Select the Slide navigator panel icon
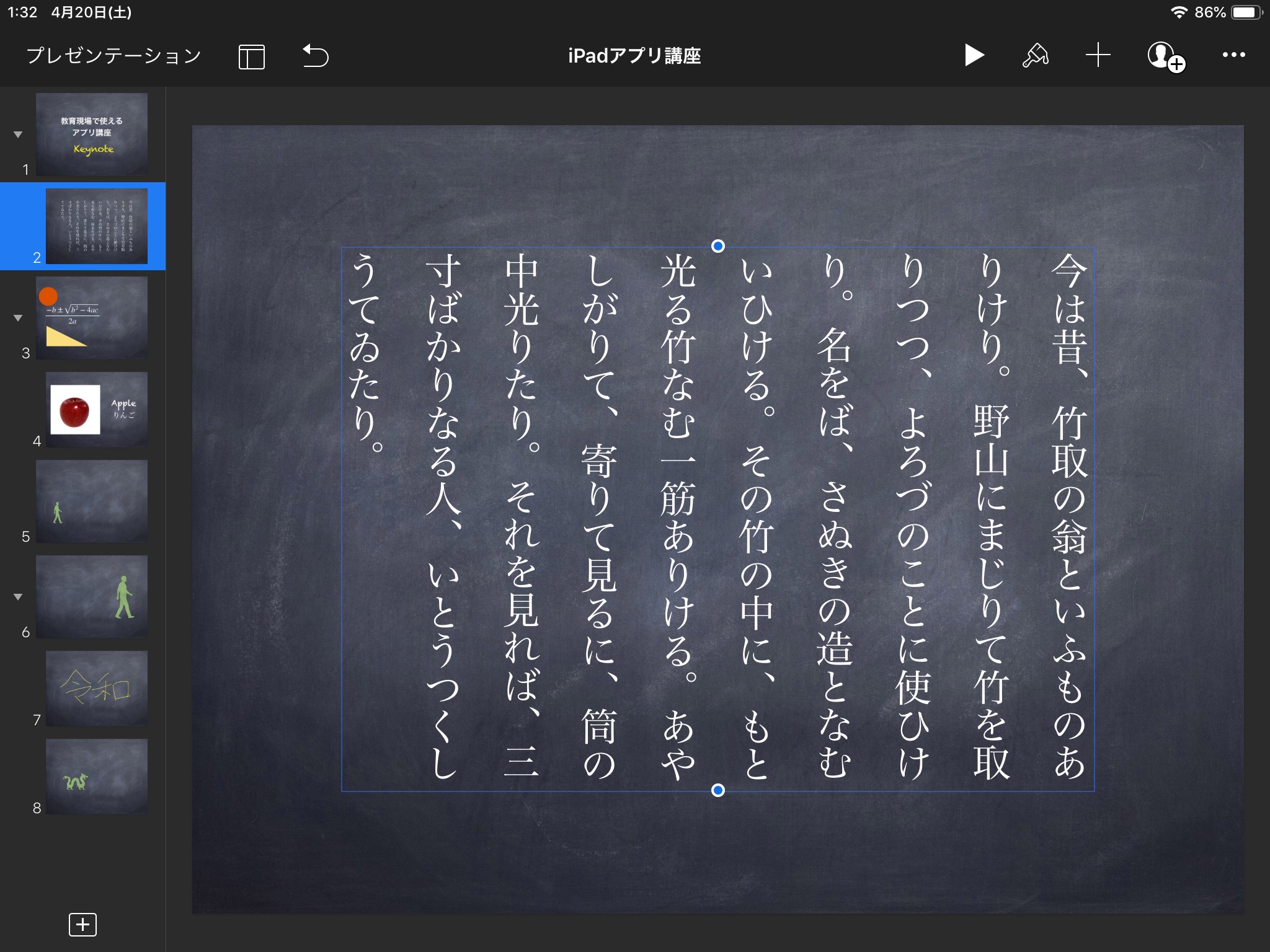The height and width of the screenshot is (952, 1270). pyautogui.click(x=252, y=55)
